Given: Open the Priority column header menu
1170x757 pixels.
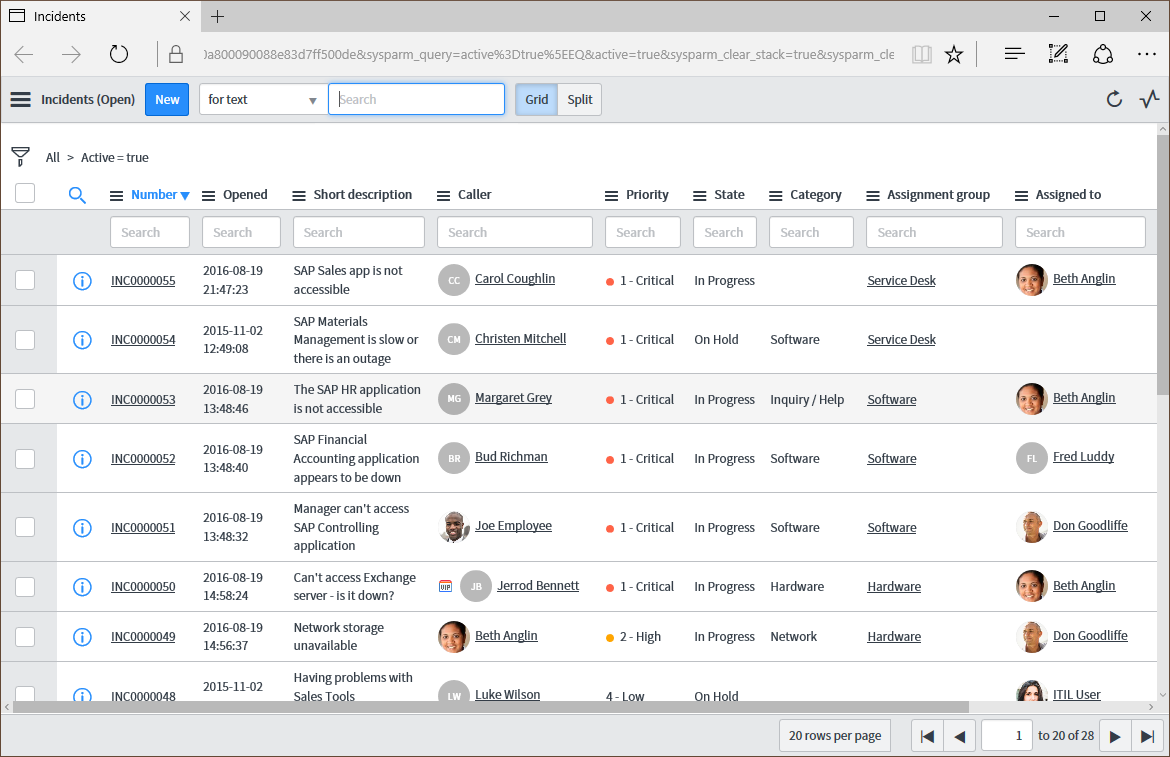Looking at the screenshot, I should pos(609,194).
